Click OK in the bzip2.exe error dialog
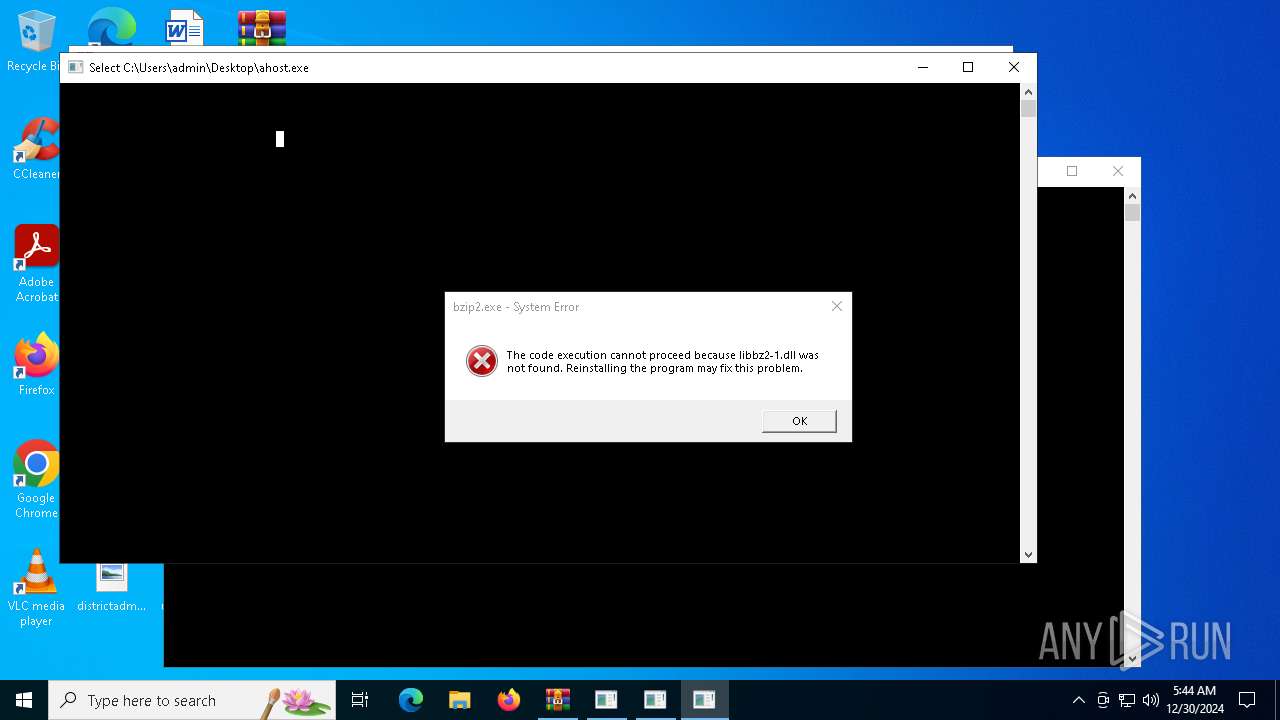 [x=799, y=421]
